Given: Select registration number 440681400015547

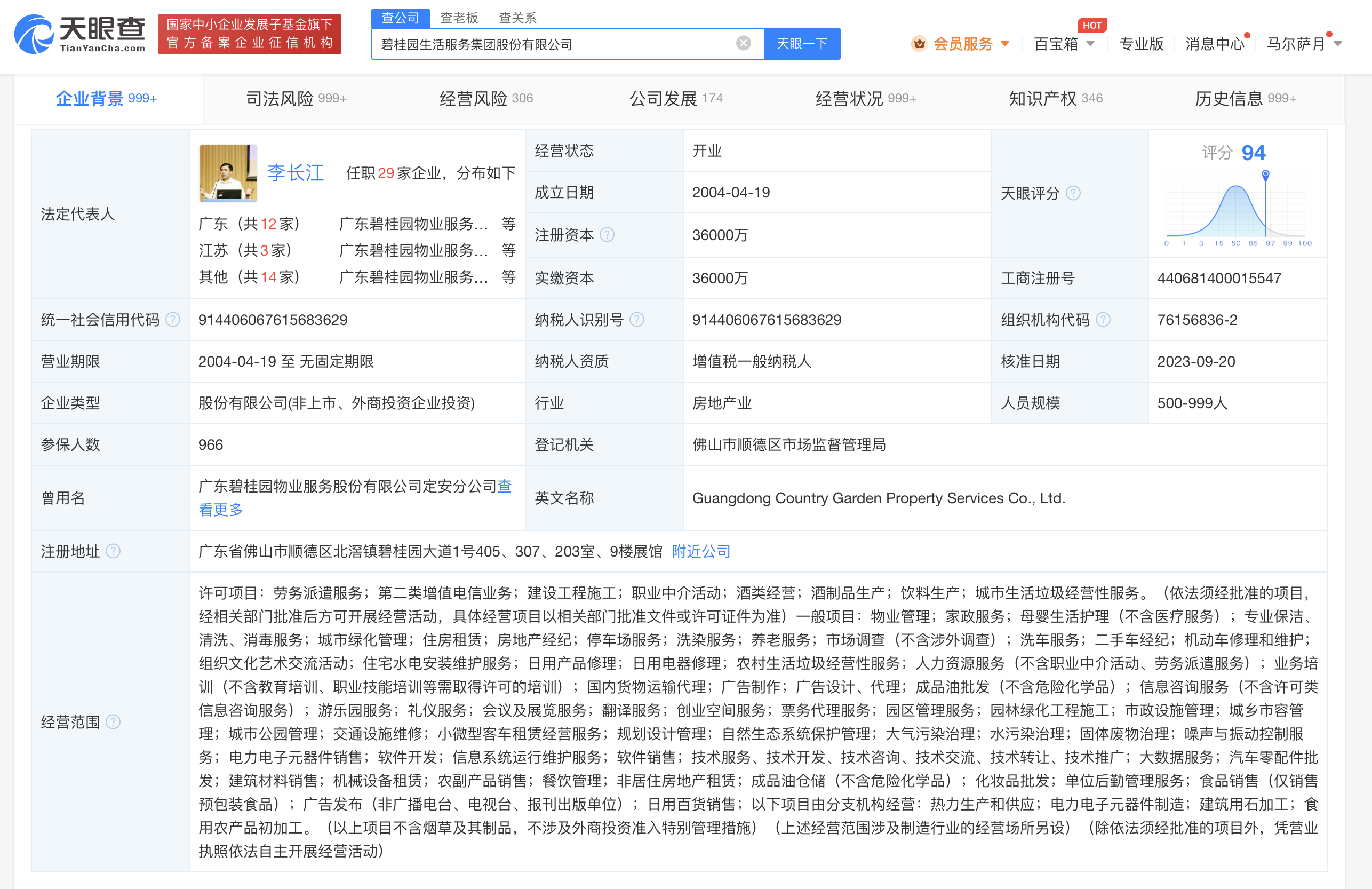Looking at the screenshot, I should pos(1219,278).
